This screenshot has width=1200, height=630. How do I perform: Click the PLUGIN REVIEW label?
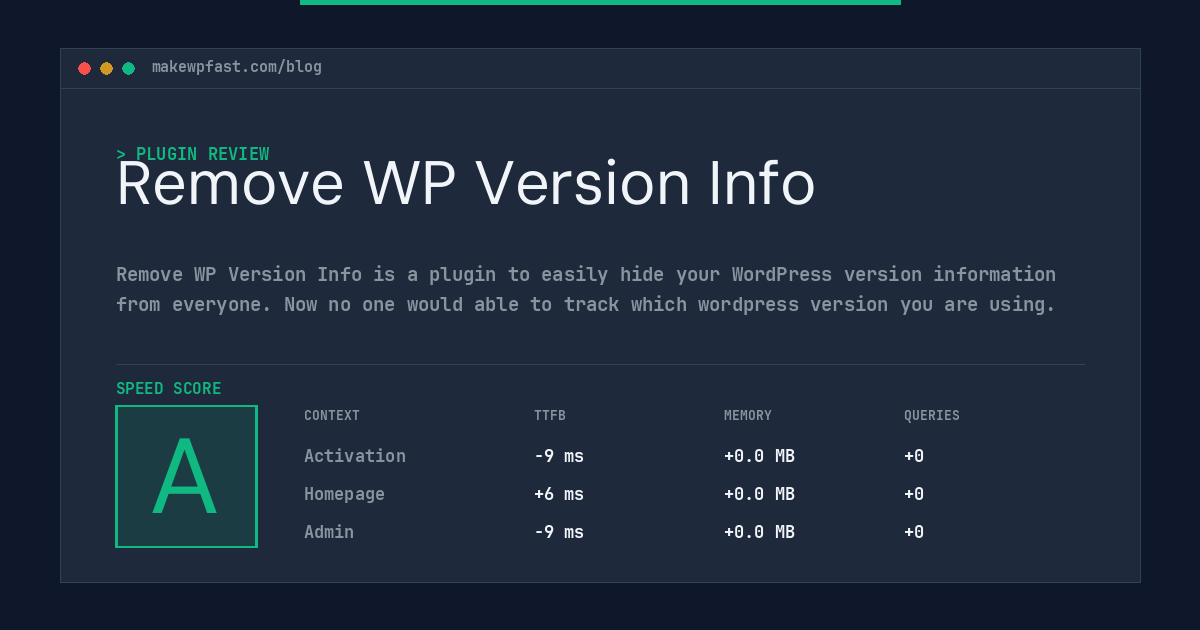193,154
